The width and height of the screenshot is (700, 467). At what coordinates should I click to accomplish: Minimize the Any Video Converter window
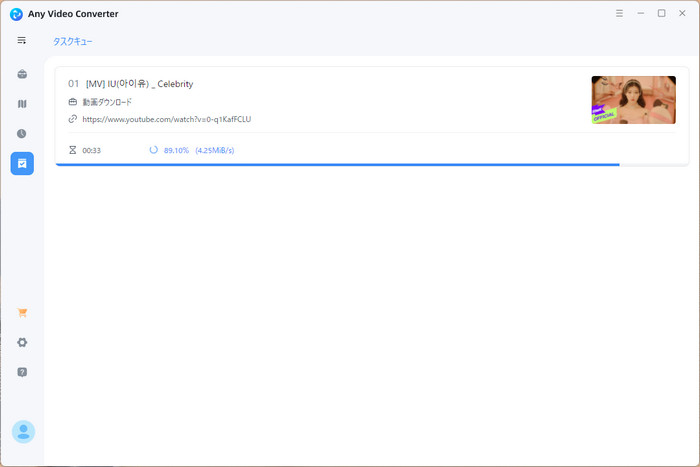click(640, 14)
